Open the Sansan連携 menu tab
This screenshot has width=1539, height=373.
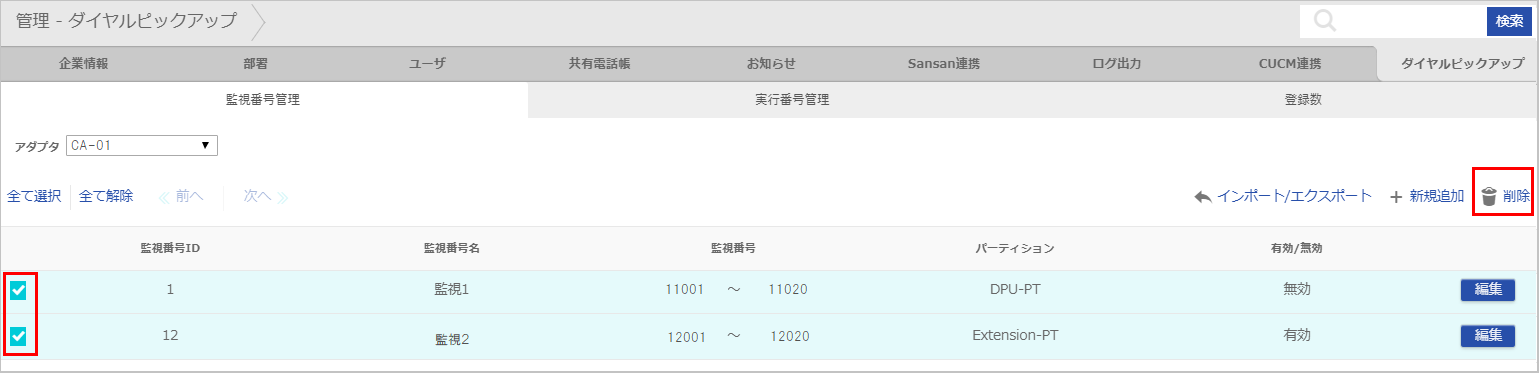pos(943,63)
